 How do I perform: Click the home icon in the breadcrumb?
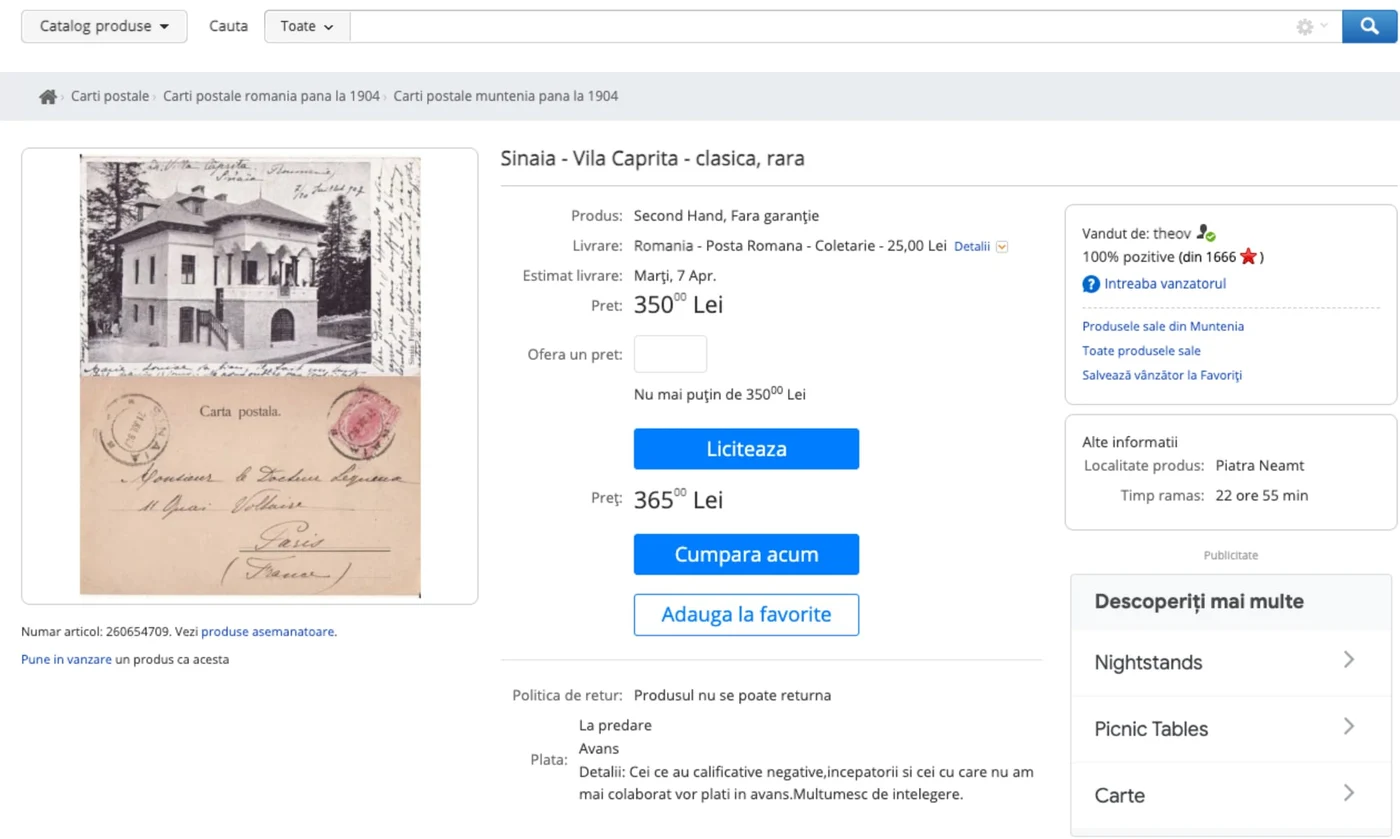pyautogui.click(x=47, y=95)
